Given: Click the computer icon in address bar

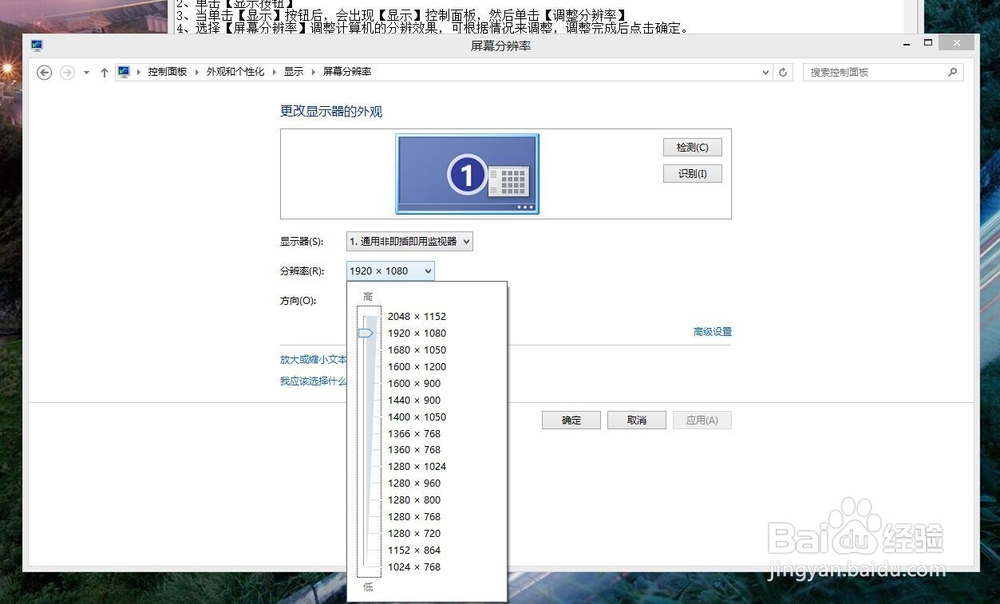Looking at the screenshot, I should (124, 72).
